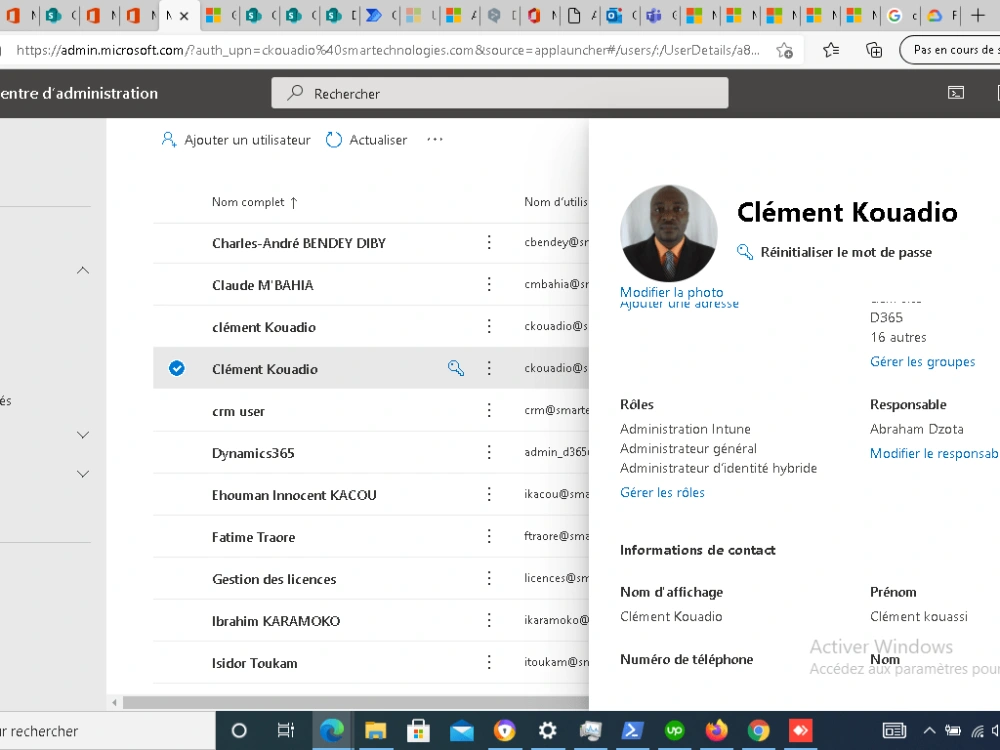Open the Gérer les rôles link
The image size is (1000, 750).
tap(662, 492)
